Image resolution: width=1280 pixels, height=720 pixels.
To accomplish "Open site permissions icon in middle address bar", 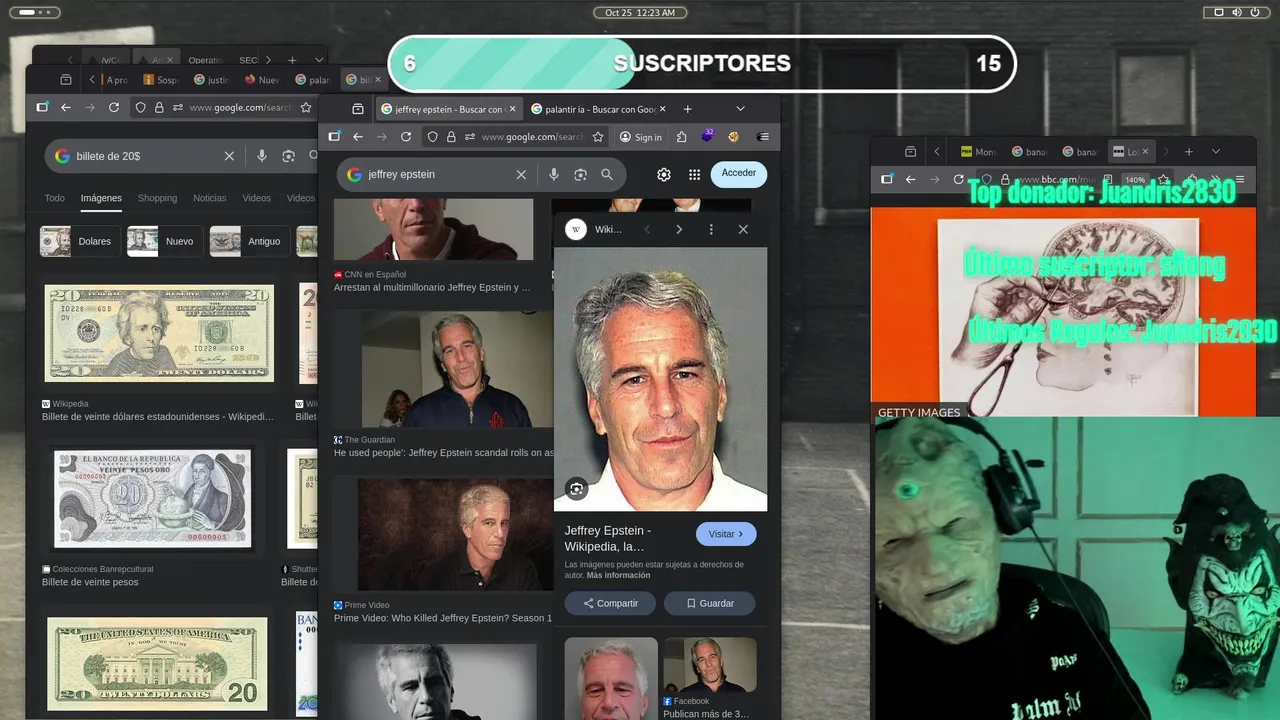I will coord(469,137).
